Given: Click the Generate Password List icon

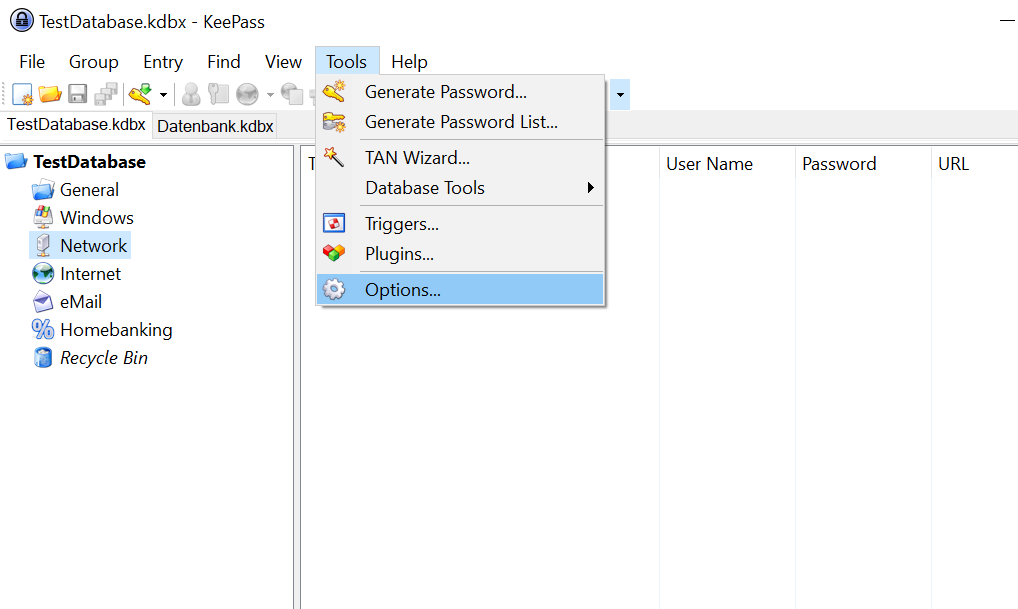Looking at the screenshot, I should [x=334, y=122].
